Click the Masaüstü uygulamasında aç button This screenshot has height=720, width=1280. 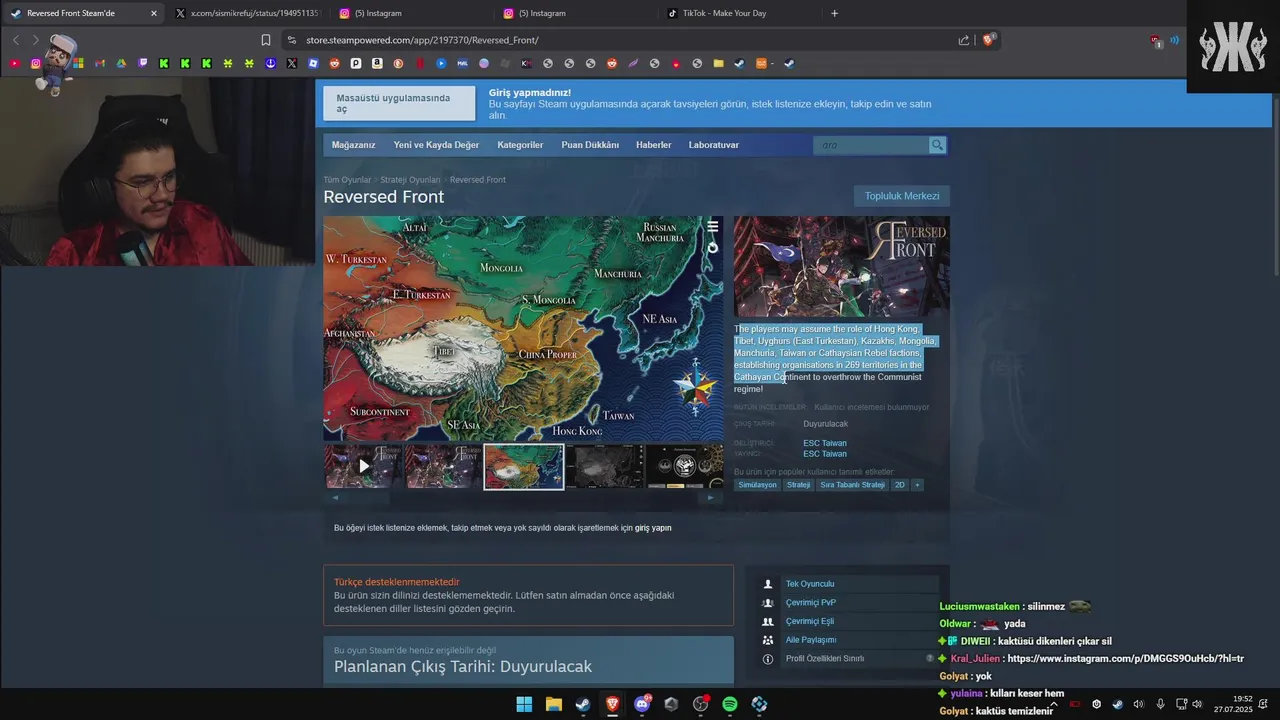pyautogui.click(x=399, y=103)
